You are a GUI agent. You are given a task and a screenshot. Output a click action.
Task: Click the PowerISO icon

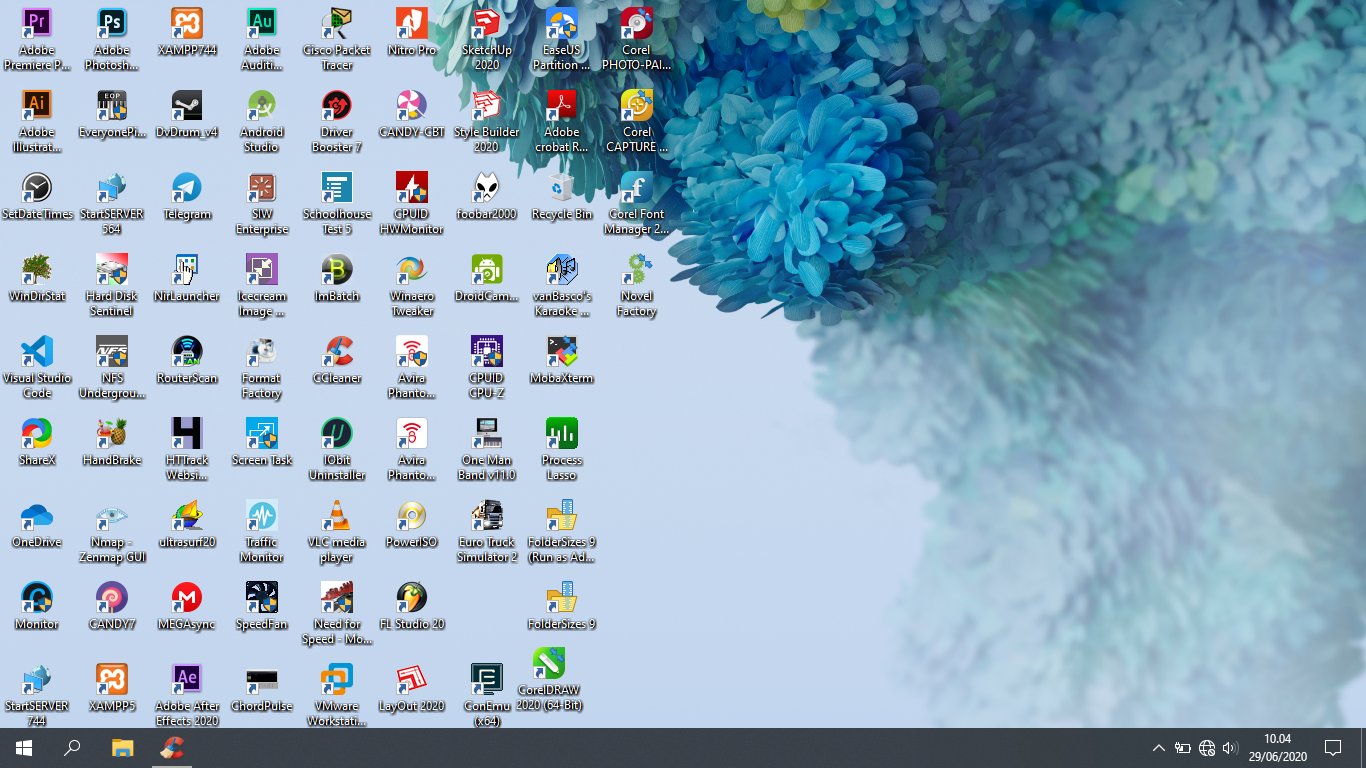(x=412, y=524)
